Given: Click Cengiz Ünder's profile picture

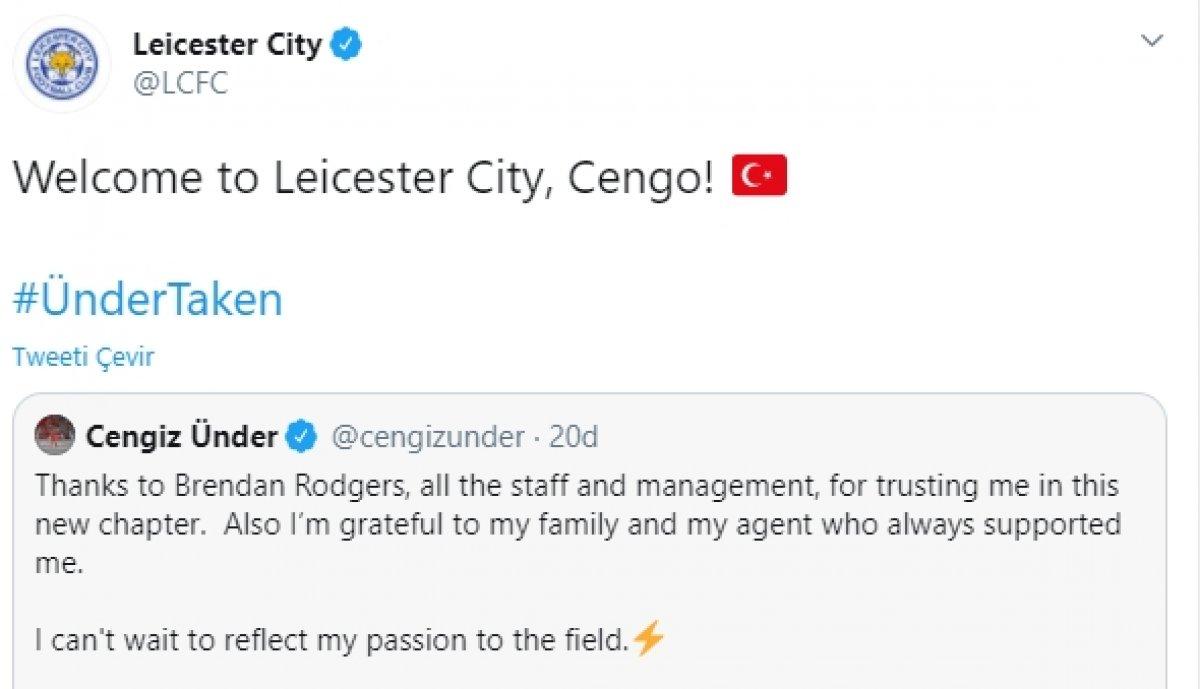Looking at the screenshot, I should 57,436.
